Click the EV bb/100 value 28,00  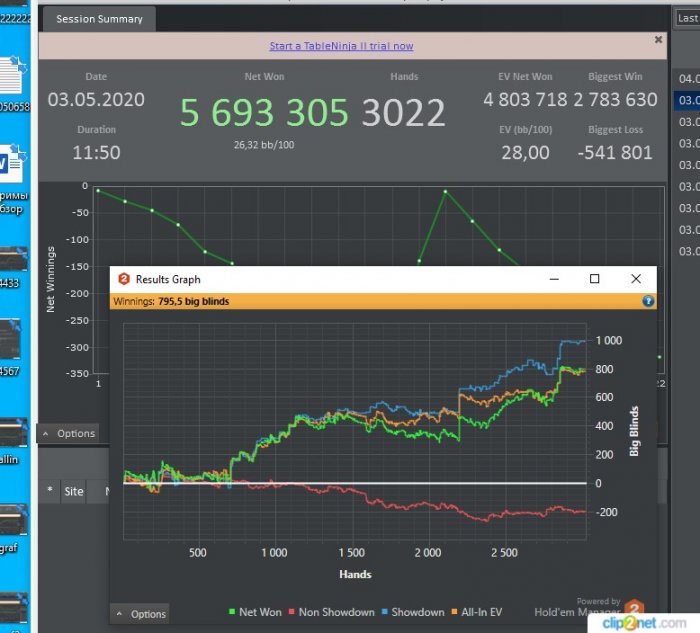525,153
